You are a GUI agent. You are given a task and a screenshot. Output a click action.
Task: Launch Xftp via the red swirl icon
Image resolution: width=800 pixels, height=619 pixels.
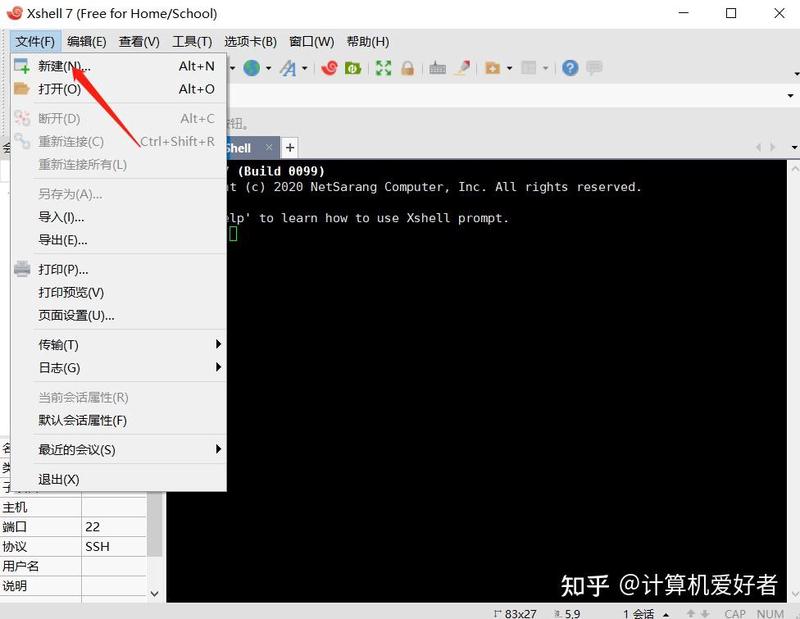click(330, 68)
